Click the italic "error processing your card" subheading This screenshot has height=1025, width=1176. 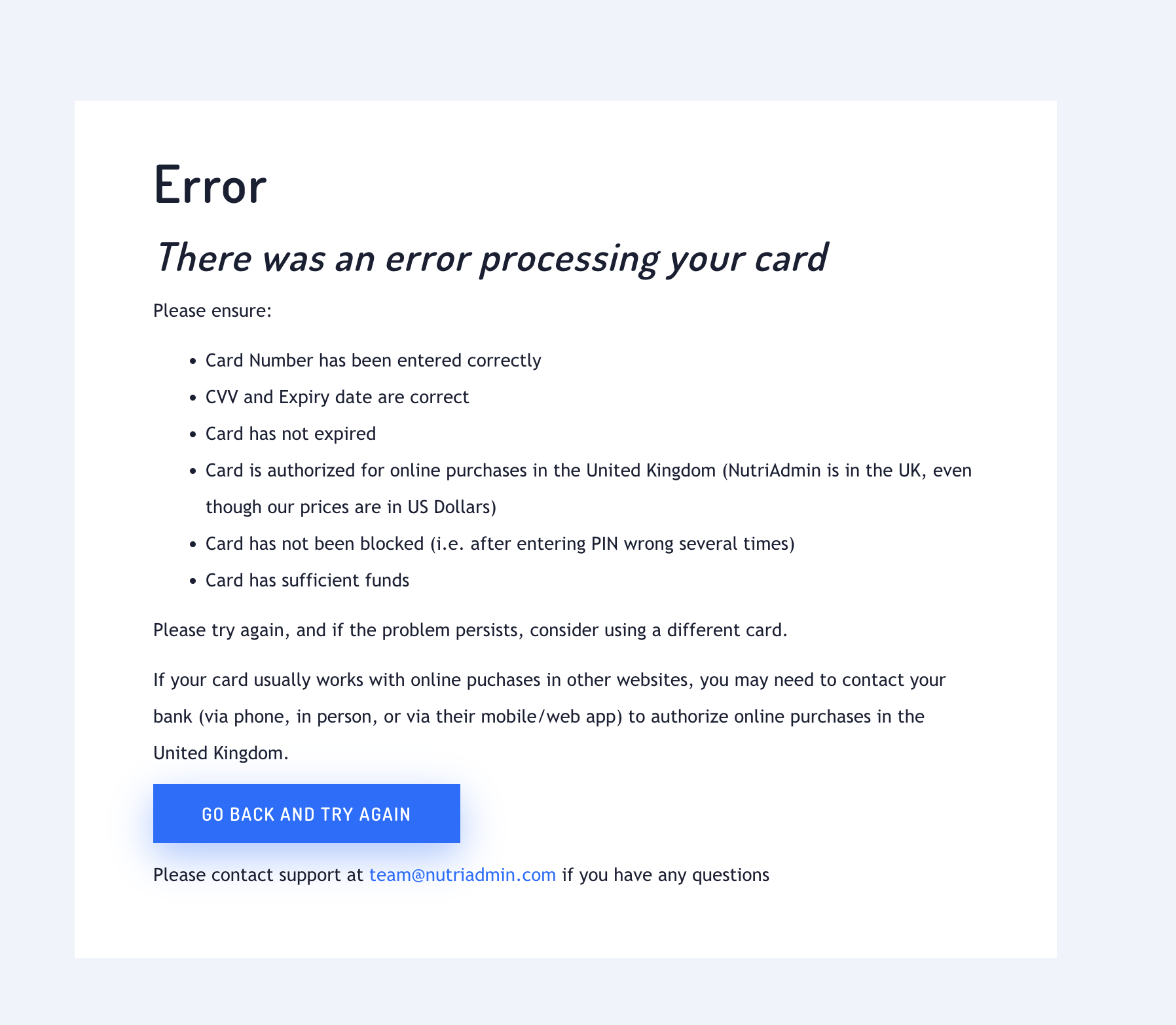point(491,257)
